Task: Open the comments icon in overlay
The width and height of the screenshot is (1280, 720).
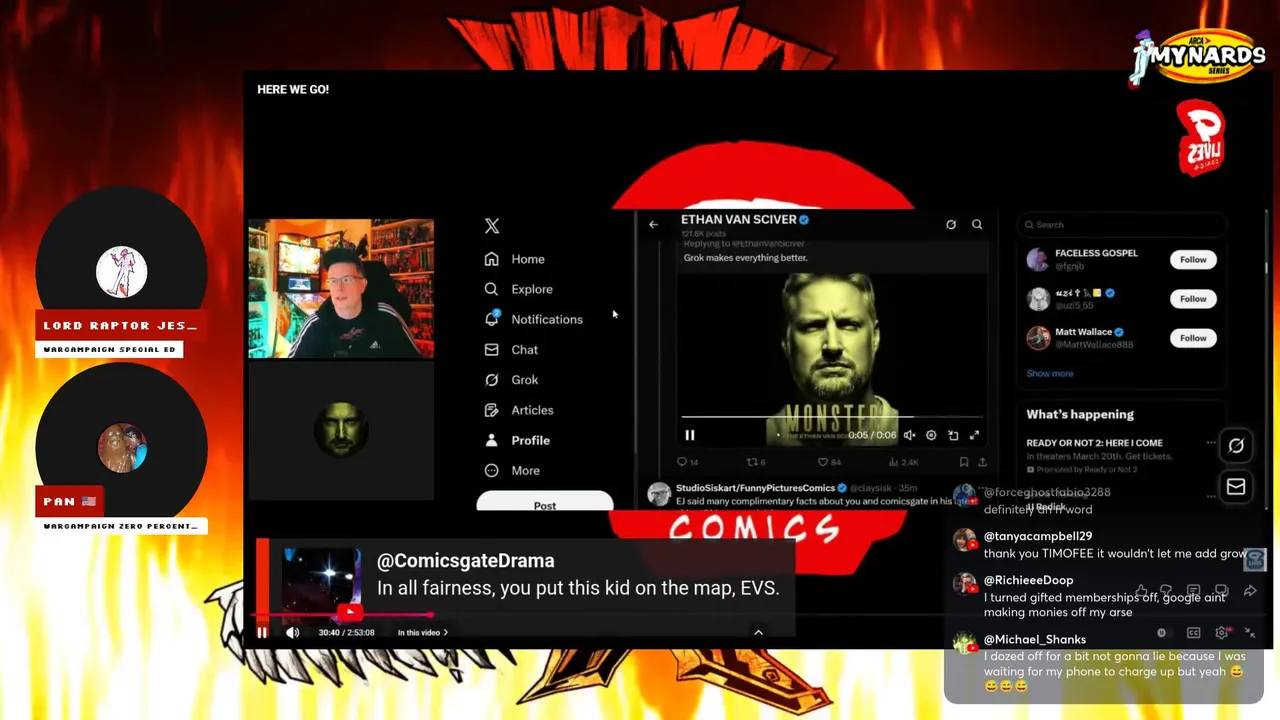Action: click(x=1221, y=591)
